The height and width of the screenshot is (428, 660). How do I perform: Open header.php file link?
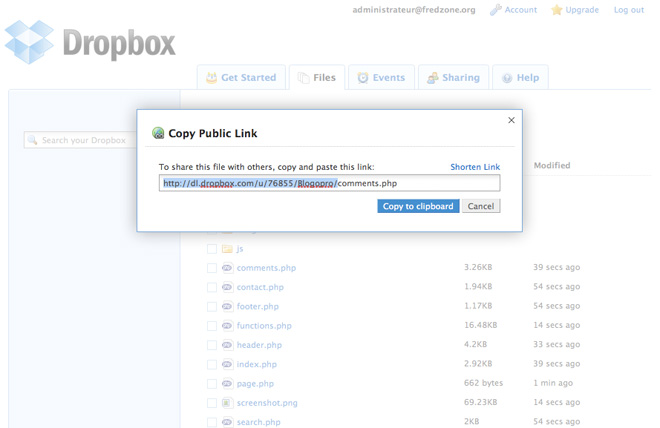pos(259,345)
